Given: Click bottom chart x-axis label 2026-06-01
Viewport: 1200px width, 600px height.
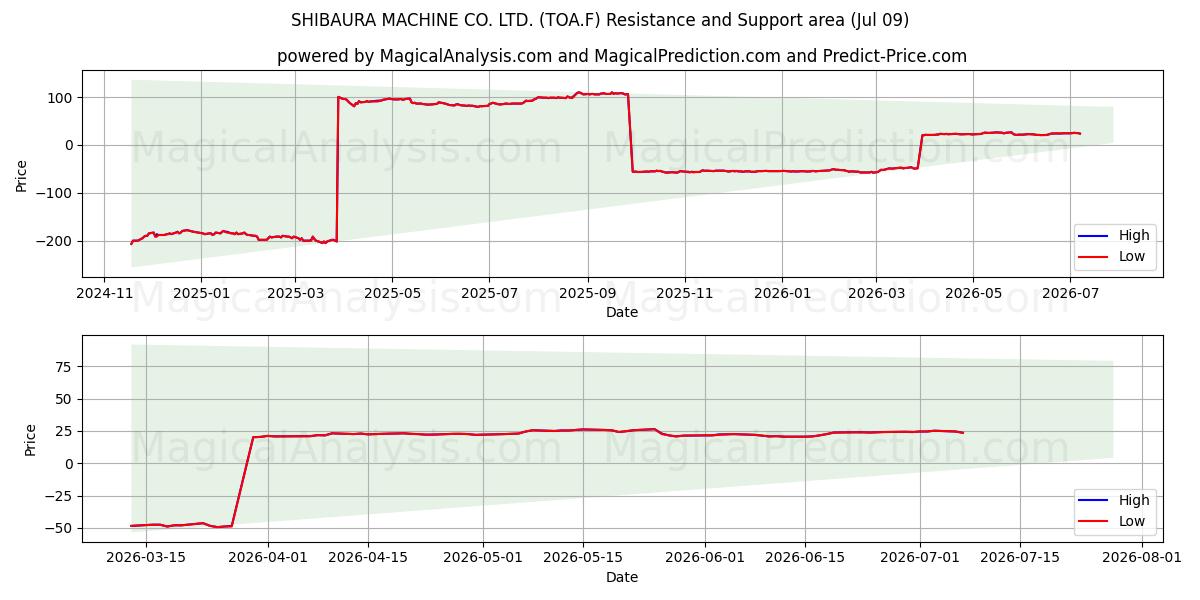Looking at the screenshot, I should pyautogui.click(x=705, y=559).
